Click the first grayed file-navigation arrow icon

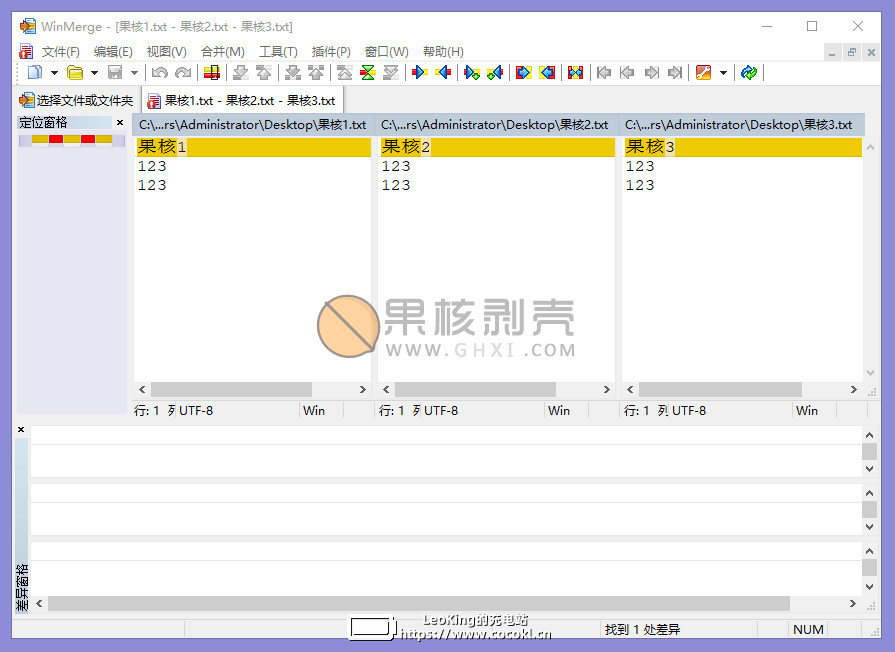(x=604, y=73)
